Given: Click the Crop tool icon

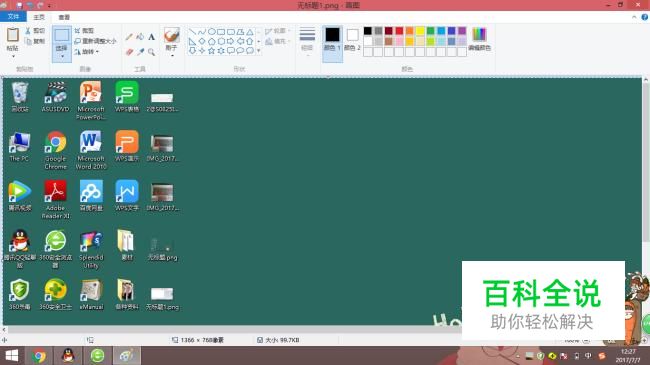Looking at the screenshot, I should 78,31.
